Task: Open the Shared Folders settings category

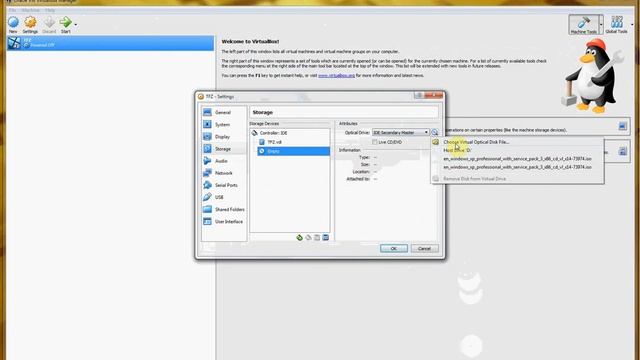Action: click(x=224, y=209)
